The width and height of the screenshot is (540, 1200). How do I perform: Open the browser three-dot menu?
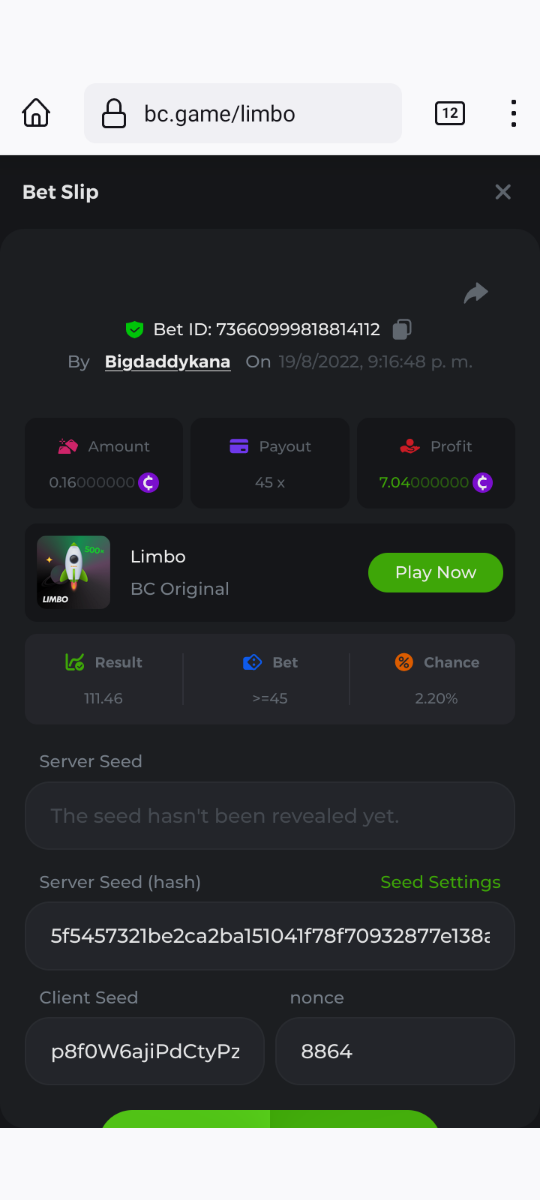[x=513, y=113]
